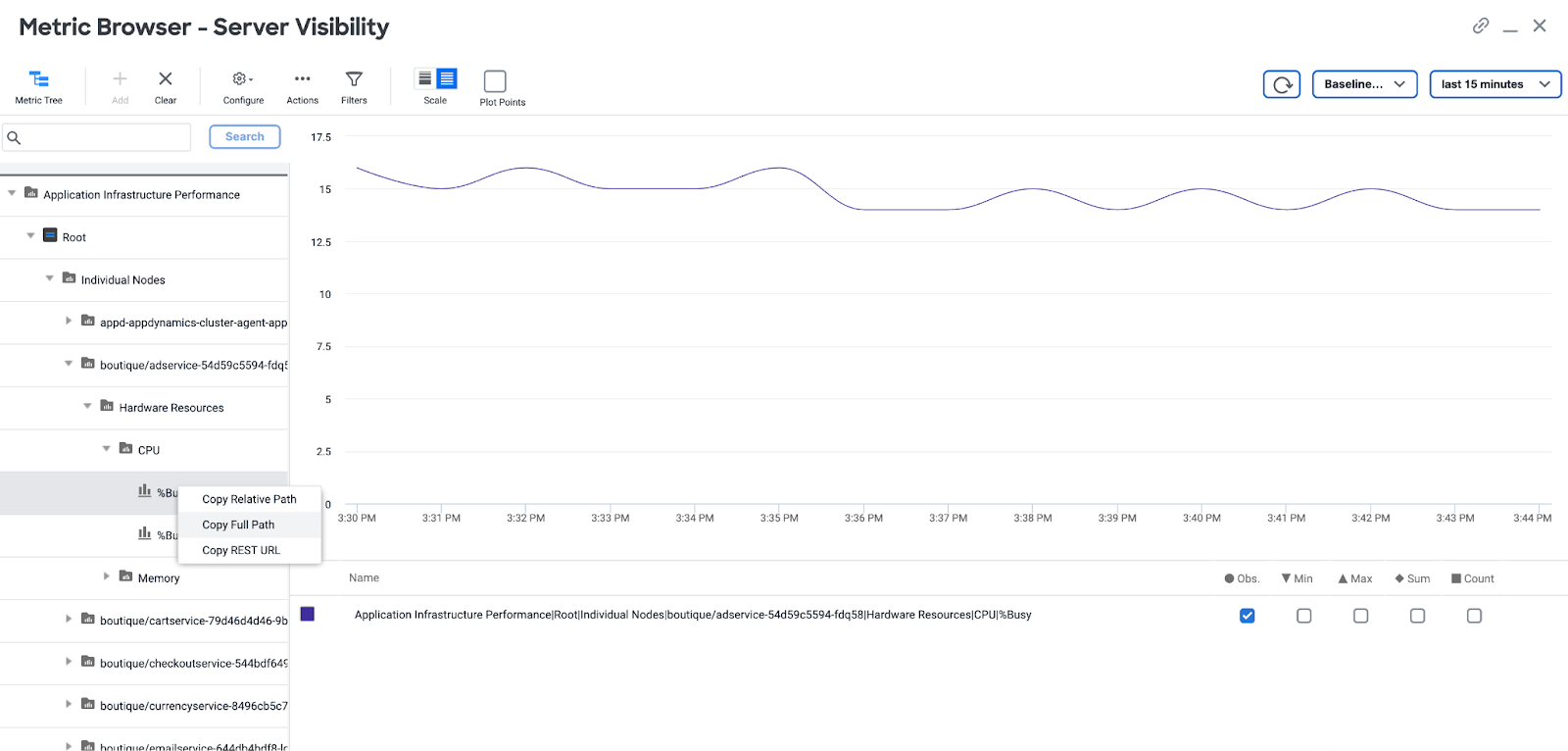The width and height of the screenshot is (1568, 751).
Task: Open the Baseline dropdown
Action: (1364, 84)
